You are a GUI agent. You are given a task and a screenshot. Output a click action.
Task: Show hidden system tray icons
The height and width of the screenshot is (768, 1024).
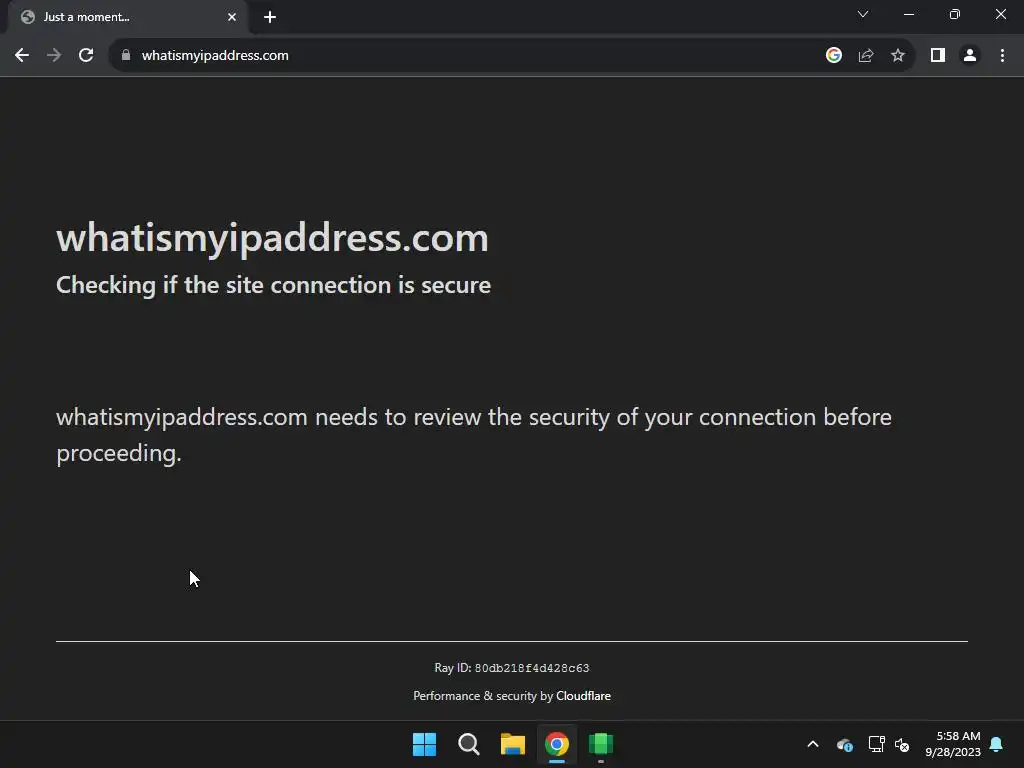[813, 744]
